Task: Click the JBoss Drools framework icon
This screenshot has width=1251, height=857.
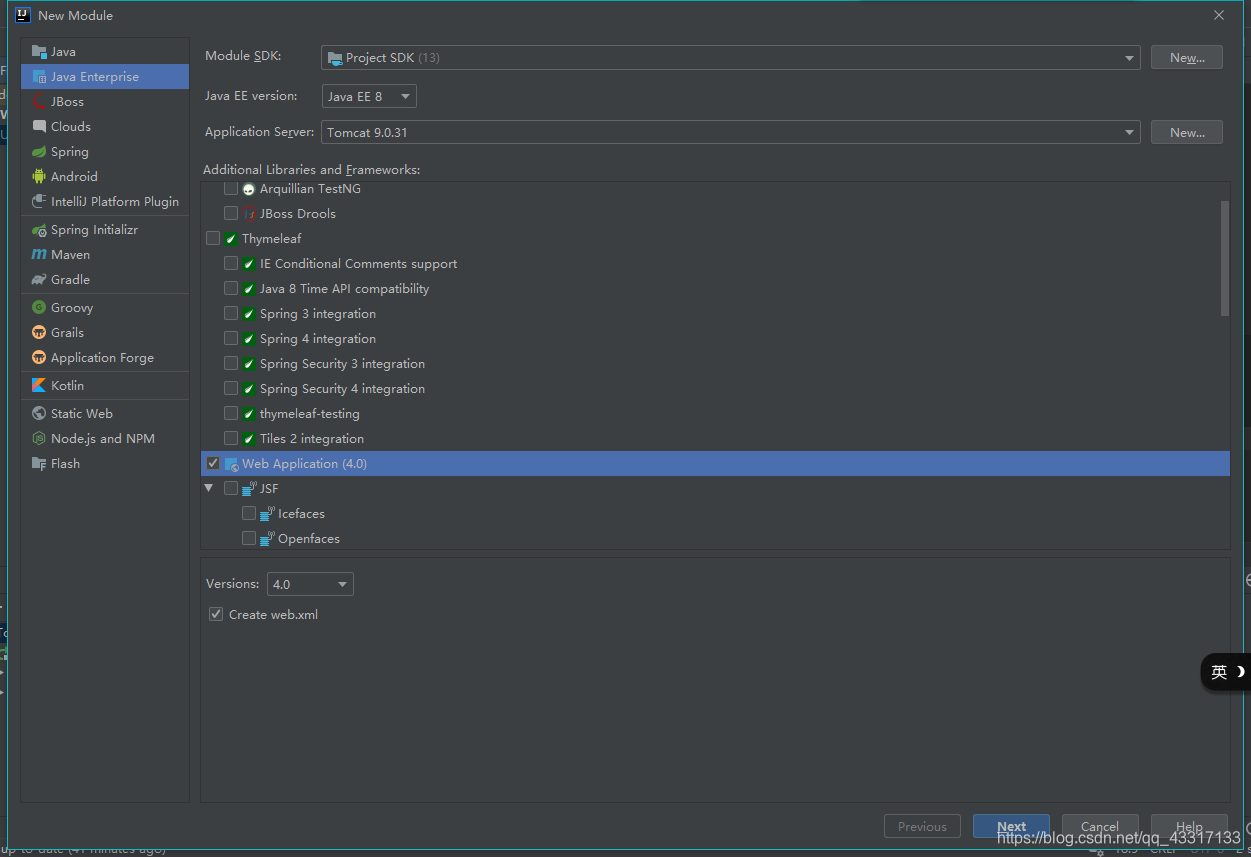Action: 249,214
